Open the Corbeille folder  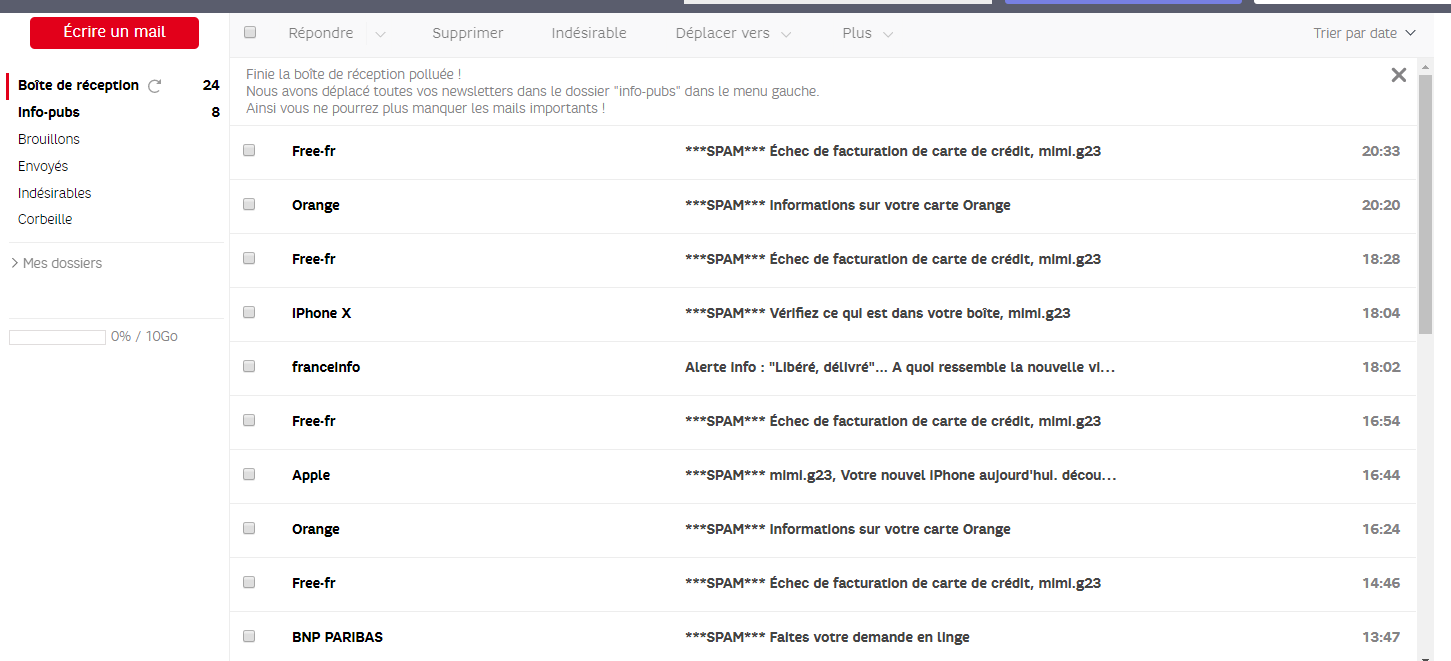pos(44,219)
